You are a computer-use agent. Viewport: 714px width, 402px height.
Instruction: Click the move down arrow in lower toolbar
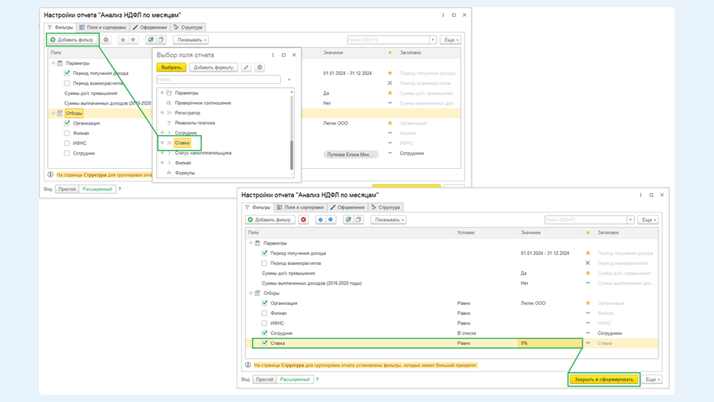331,220
